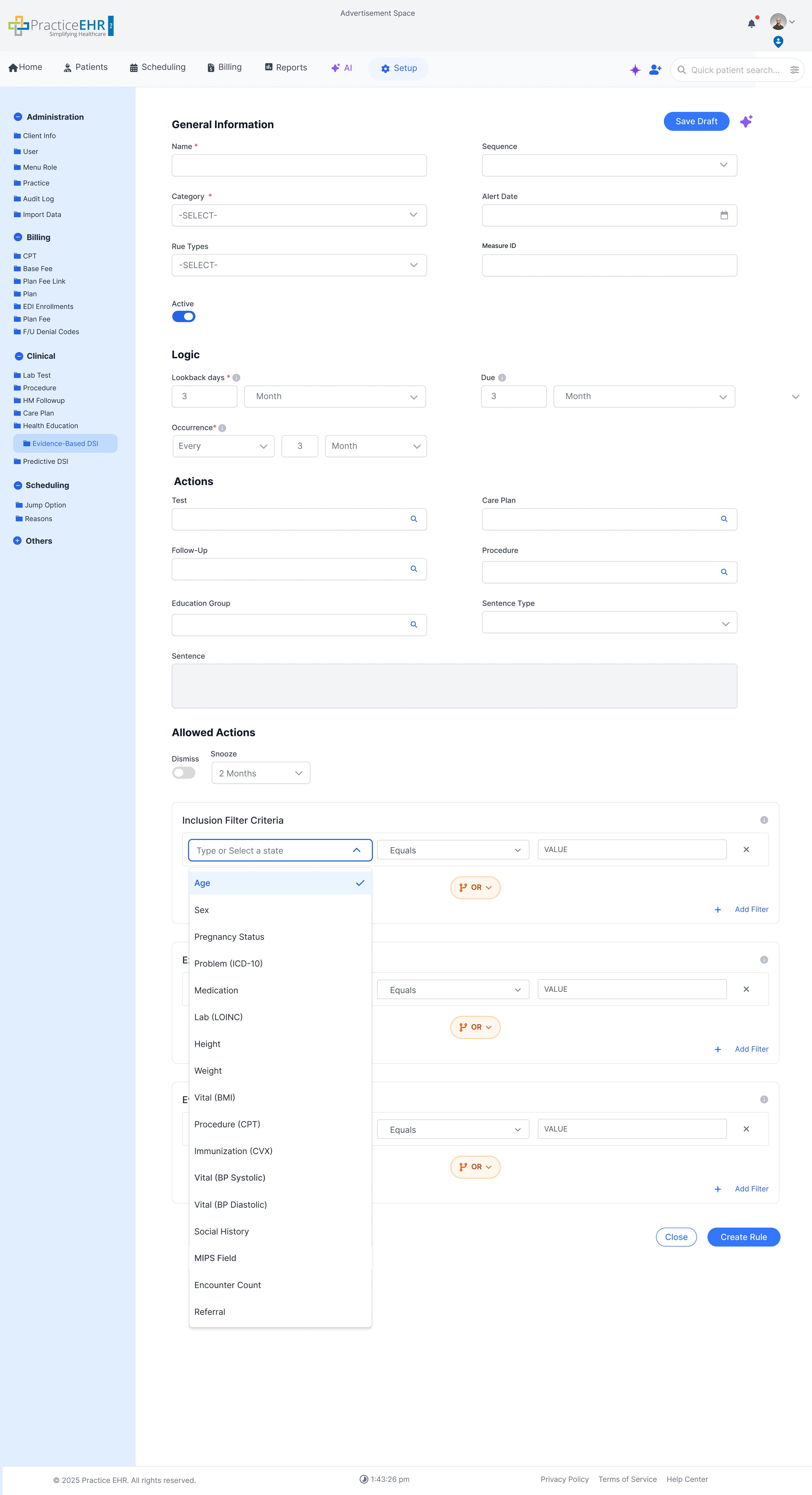This screenshot has width=812, height=1495.
Task: Switch to the Patients section
Action: (85, 67)
